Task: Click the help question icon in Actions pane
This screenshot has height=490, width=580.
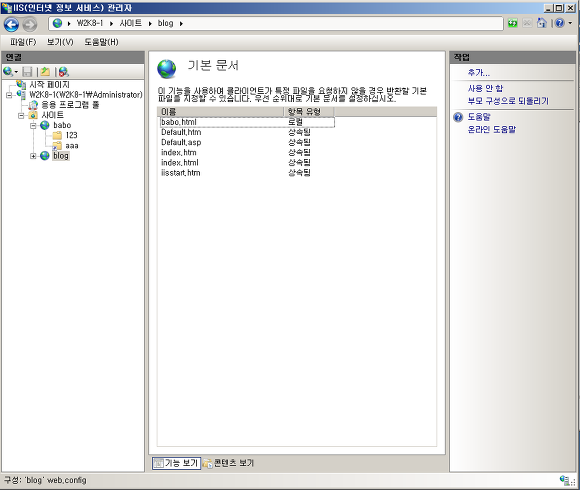Action: pyautogui.click(x=458, y=117)
